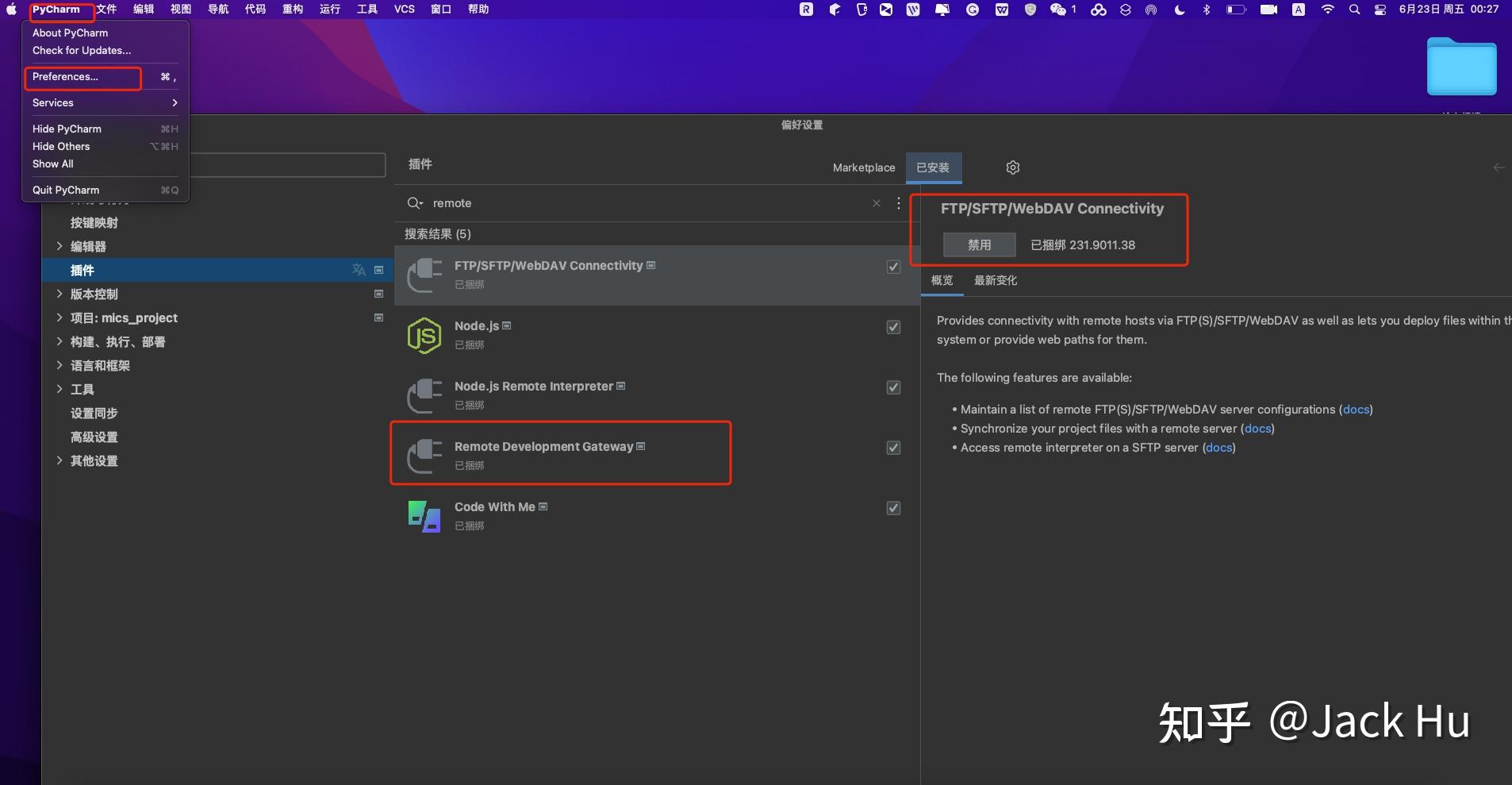Click the Node.js plugin icon
This screenshot has width=1512, height=785.
click(x=424, y=335)
